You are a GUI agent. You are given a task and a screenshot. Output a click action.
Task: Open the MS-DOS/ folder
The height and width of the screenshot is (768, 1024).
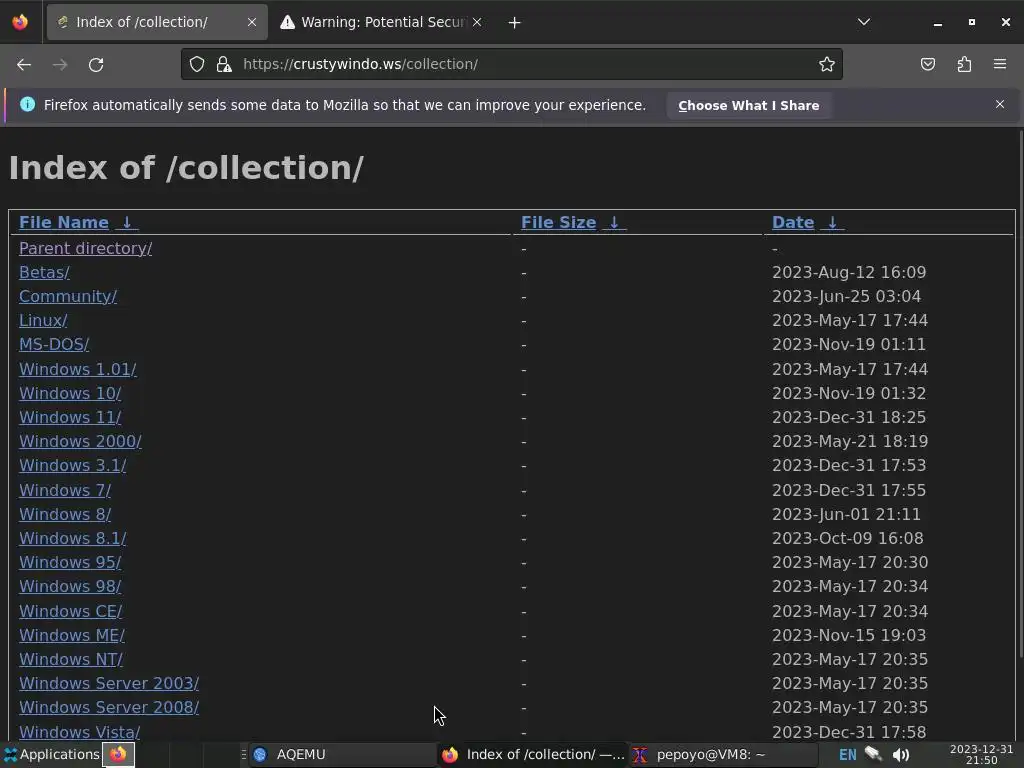[54, 344]
